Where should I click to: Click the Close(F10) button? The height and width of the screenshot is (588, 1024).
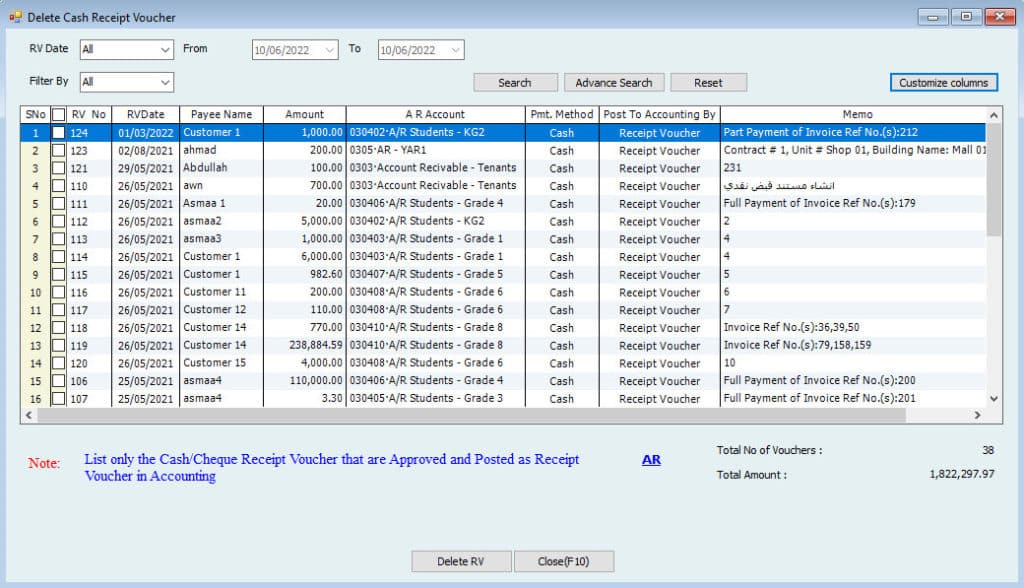[563, 562]
